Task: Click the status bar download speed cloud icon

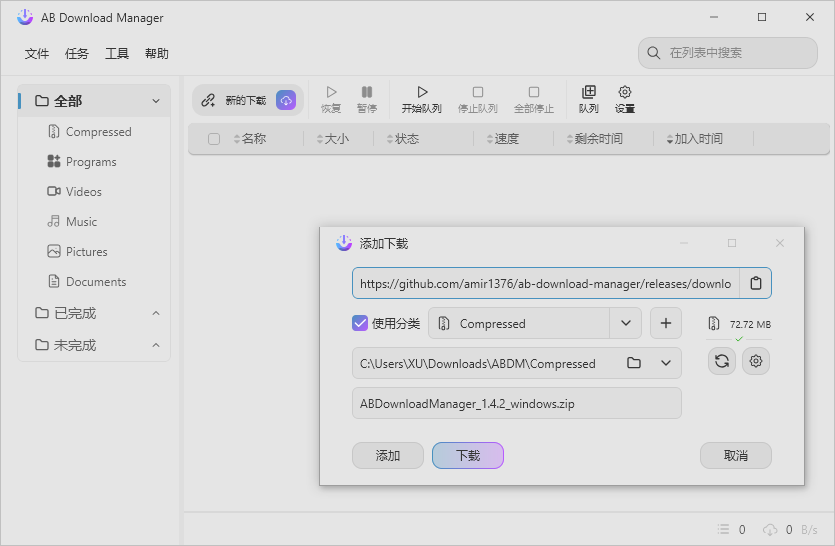Action: click(770, 529)
